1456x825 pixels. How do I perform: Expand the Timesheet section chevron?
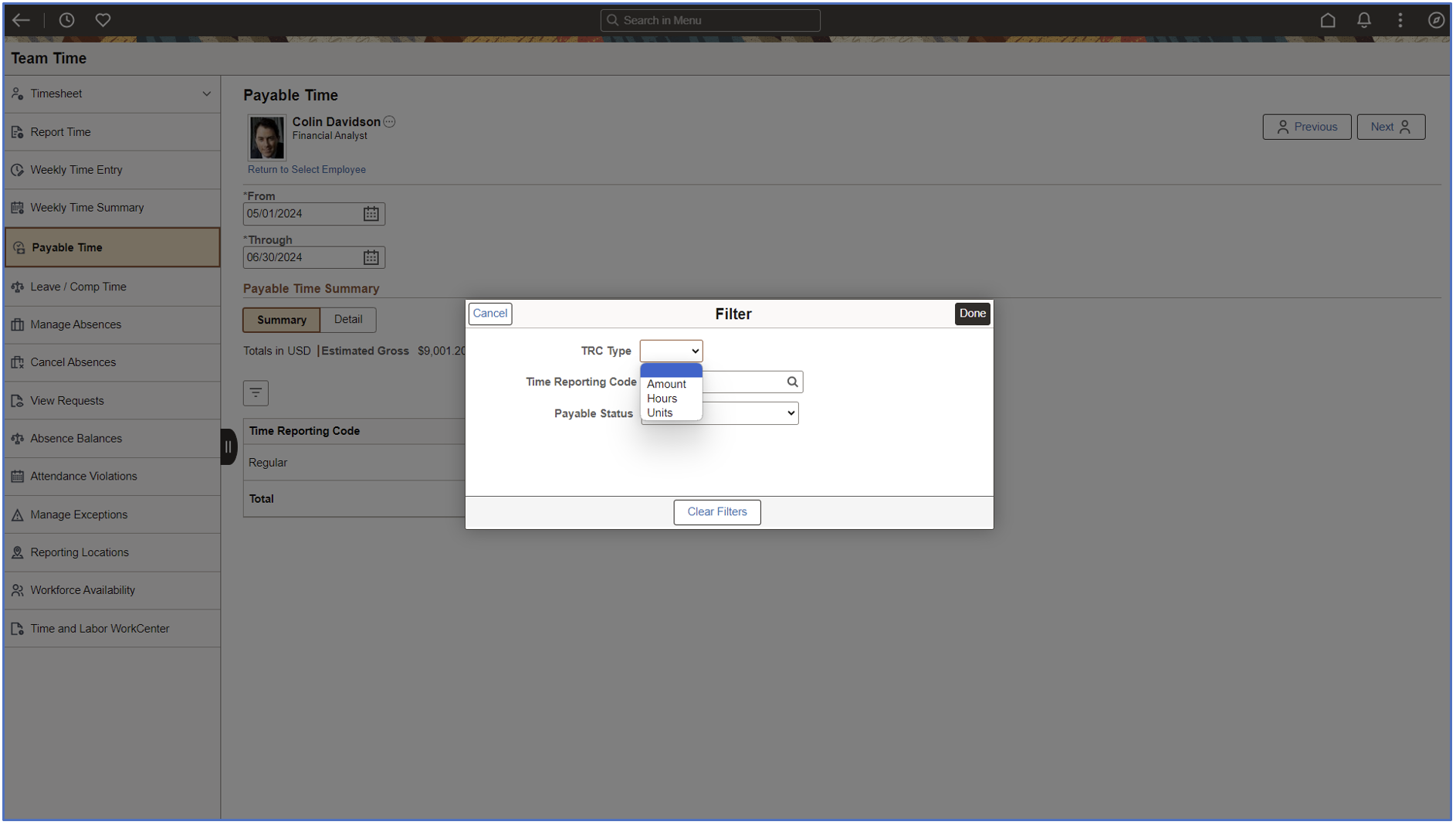[x=206, y=93]
